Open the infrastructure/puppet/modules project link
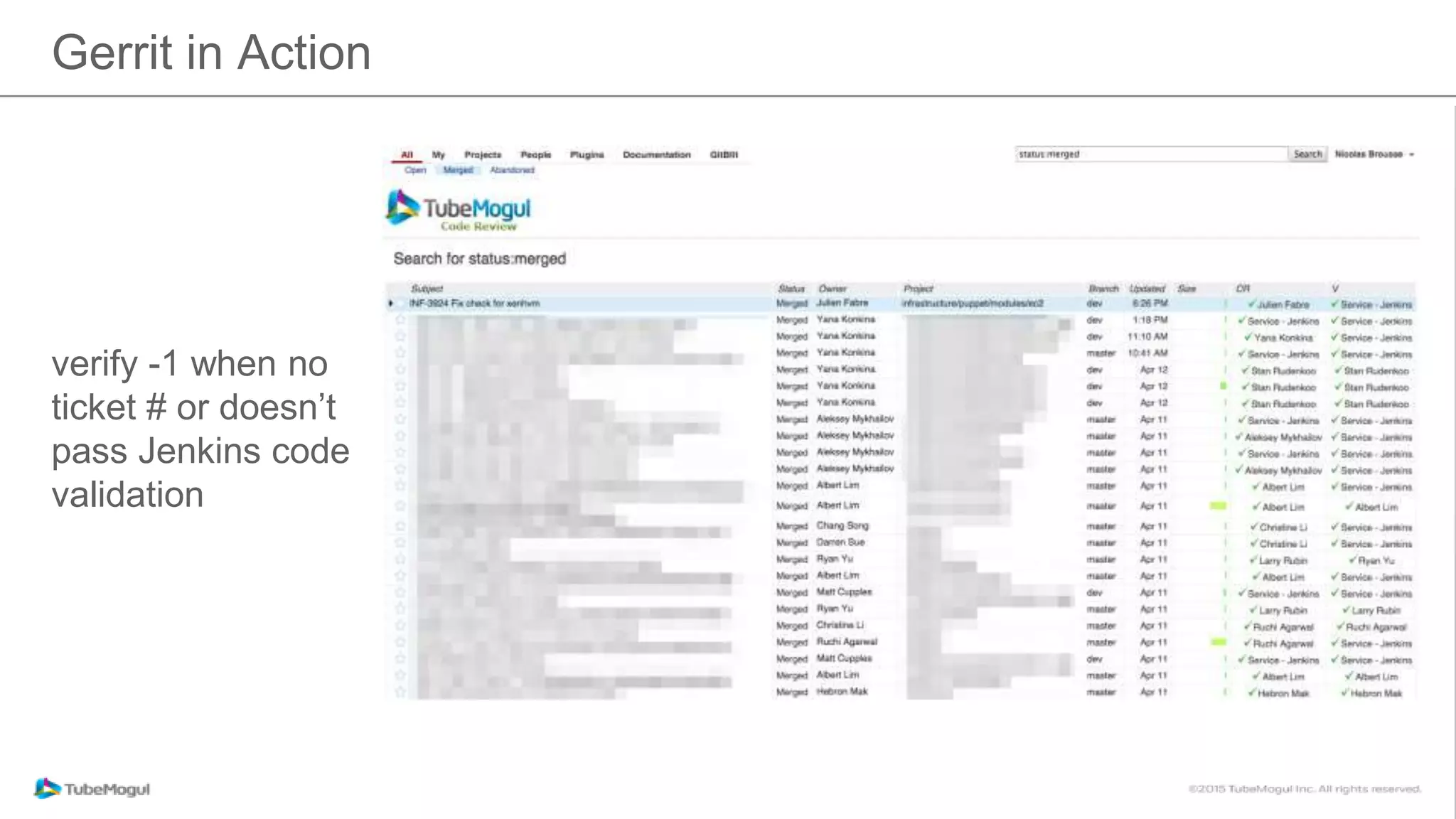Screen dimensions: 1456x819 click(973, 304)
